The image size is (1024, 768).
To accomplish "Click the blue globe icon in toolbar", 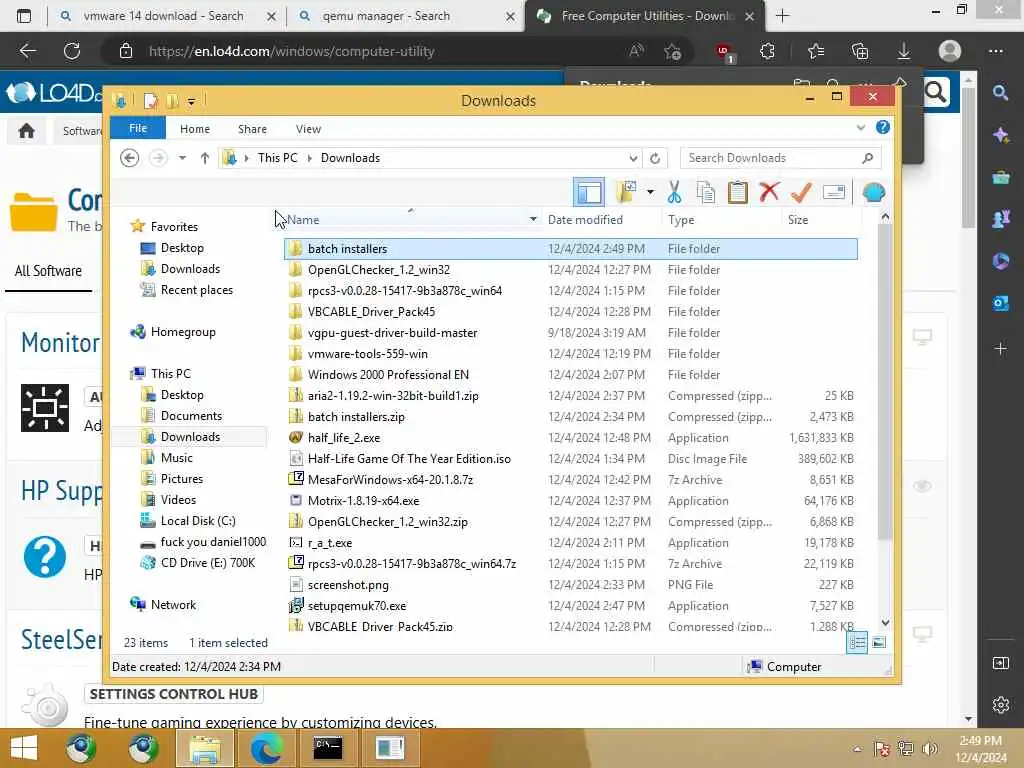I will pyautogui.click(x=874, y=192).
